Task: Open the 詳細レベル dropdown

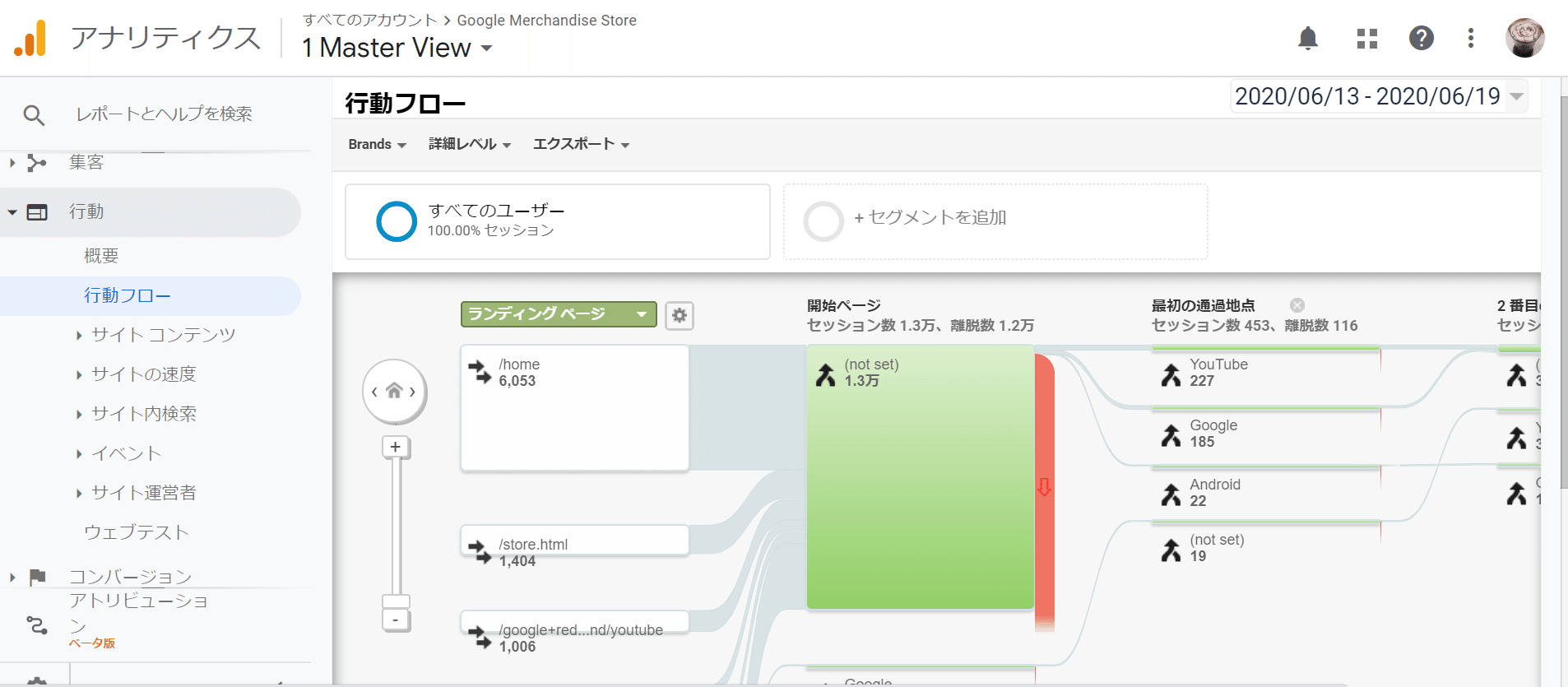Action: pos(470,144)
